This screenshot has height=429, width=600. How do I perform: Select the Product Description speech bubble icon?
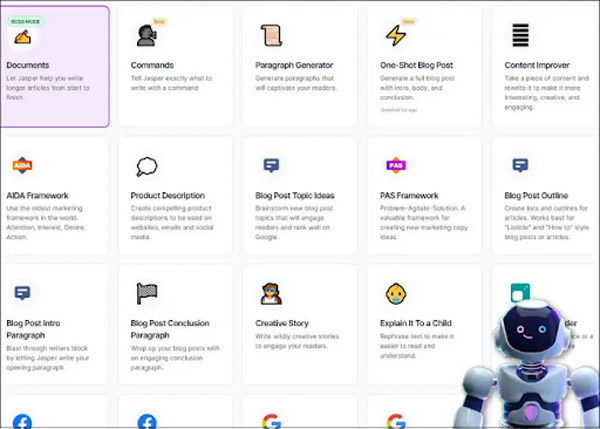[x=146, y=166]
